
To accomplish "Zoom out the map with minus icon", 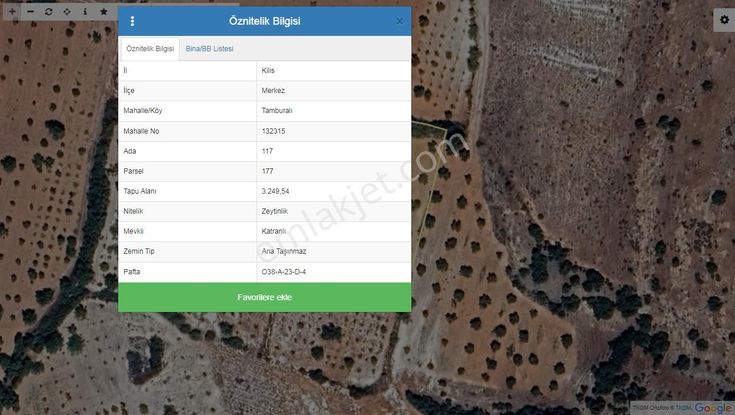I will pyautogui.click(x=30, y=11).
